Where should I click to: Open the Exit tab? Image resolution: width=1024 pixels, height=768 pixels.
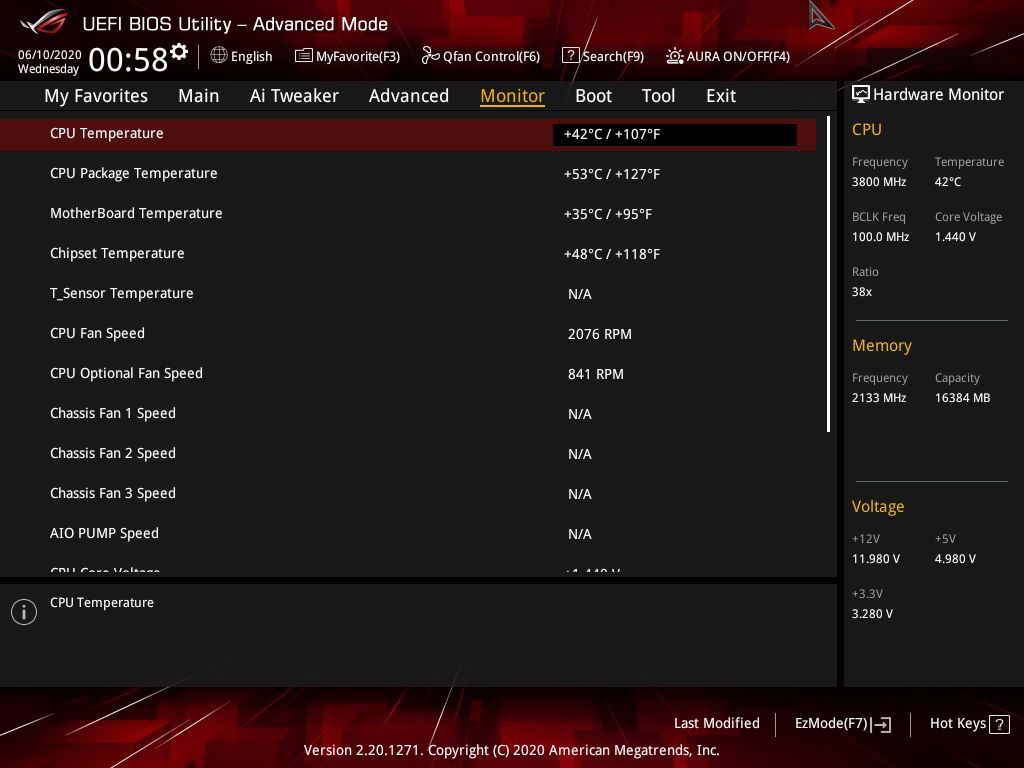point(721,96)
